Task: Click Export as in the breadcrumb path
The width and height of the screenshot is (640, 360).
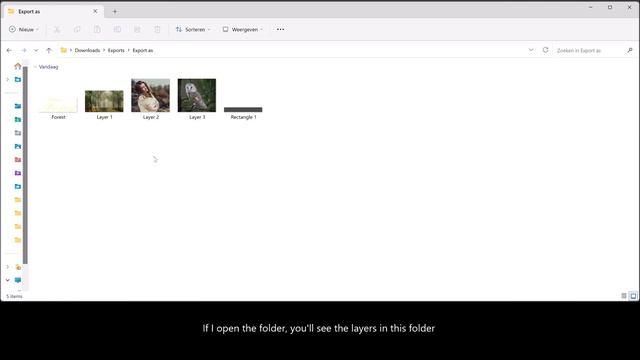Action: [142, 50]
